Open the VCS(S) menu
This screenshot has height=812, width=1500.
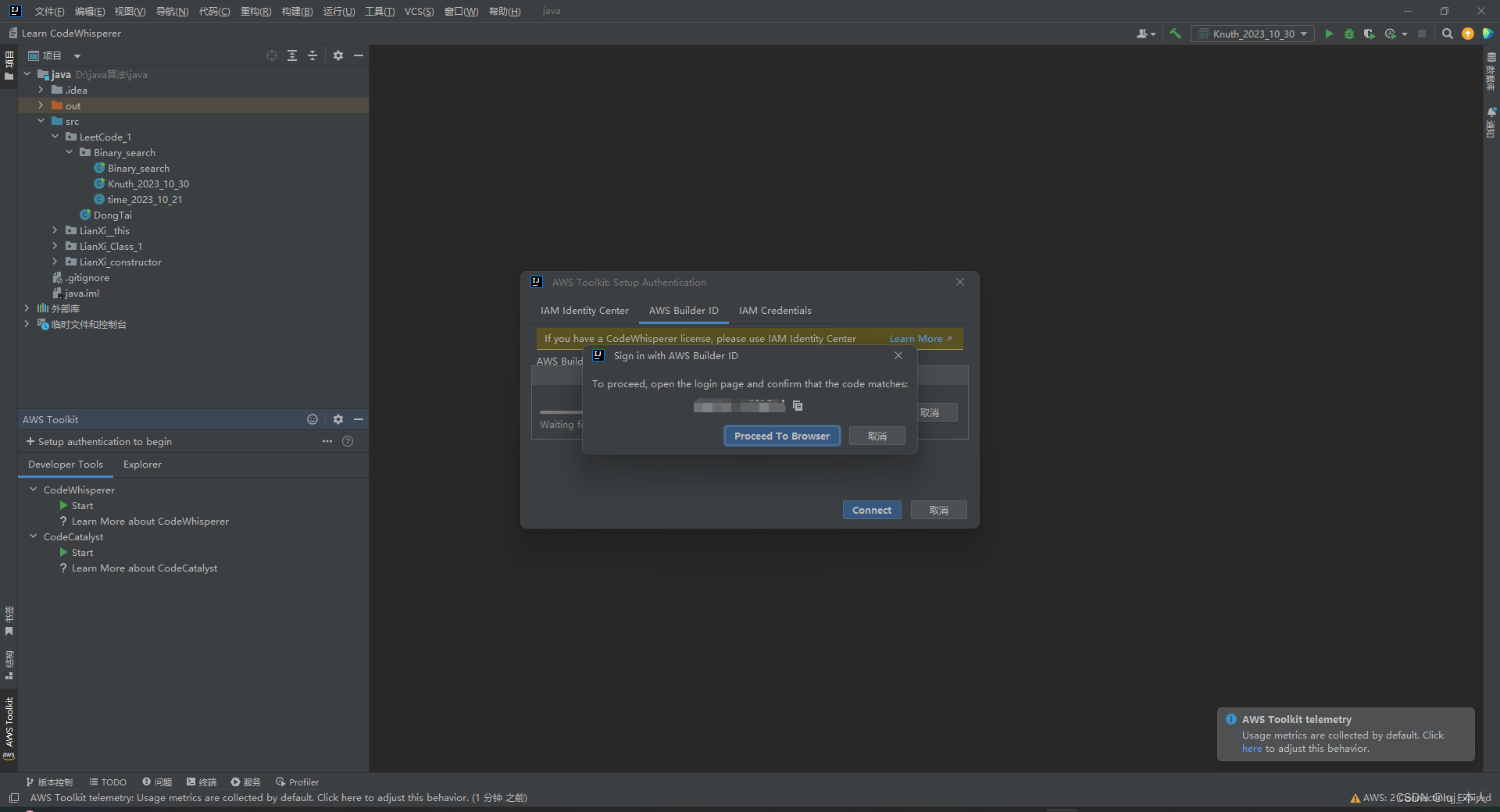[419, 11]
